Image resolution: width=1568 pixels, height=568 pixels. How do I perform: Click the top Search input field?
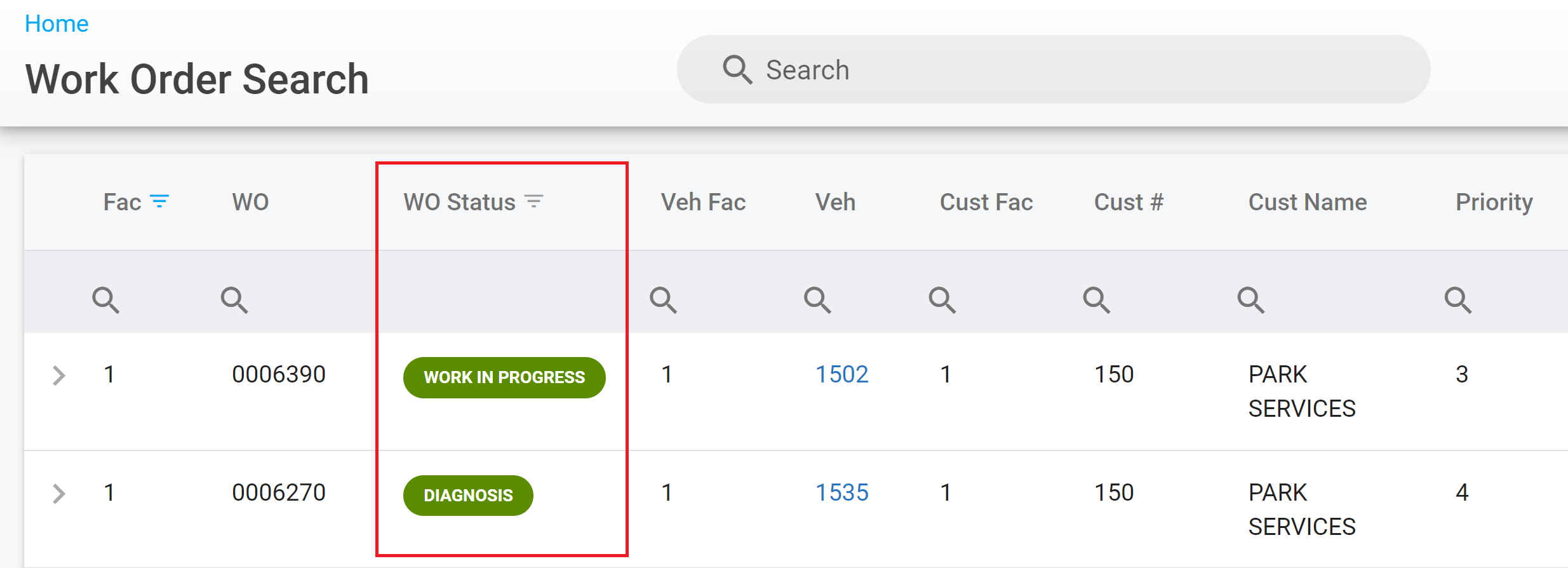coord(1053,70)
